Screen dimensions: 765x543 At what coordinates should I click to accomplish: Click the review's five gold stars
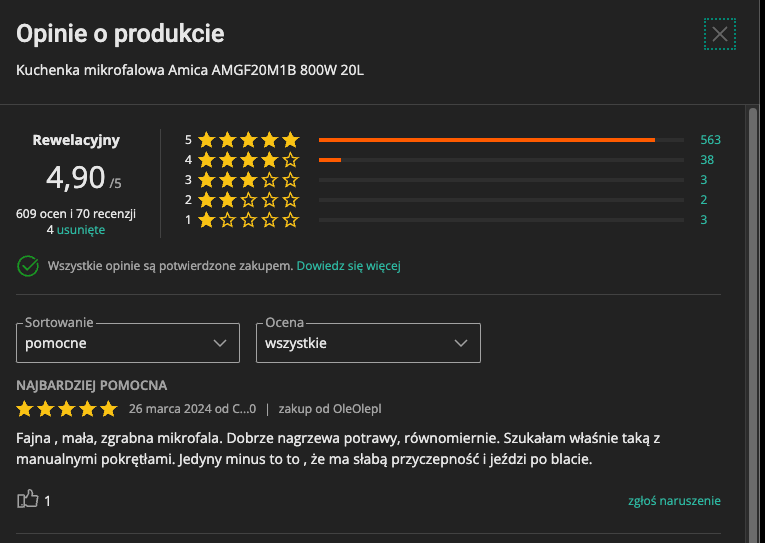[67, 409]
